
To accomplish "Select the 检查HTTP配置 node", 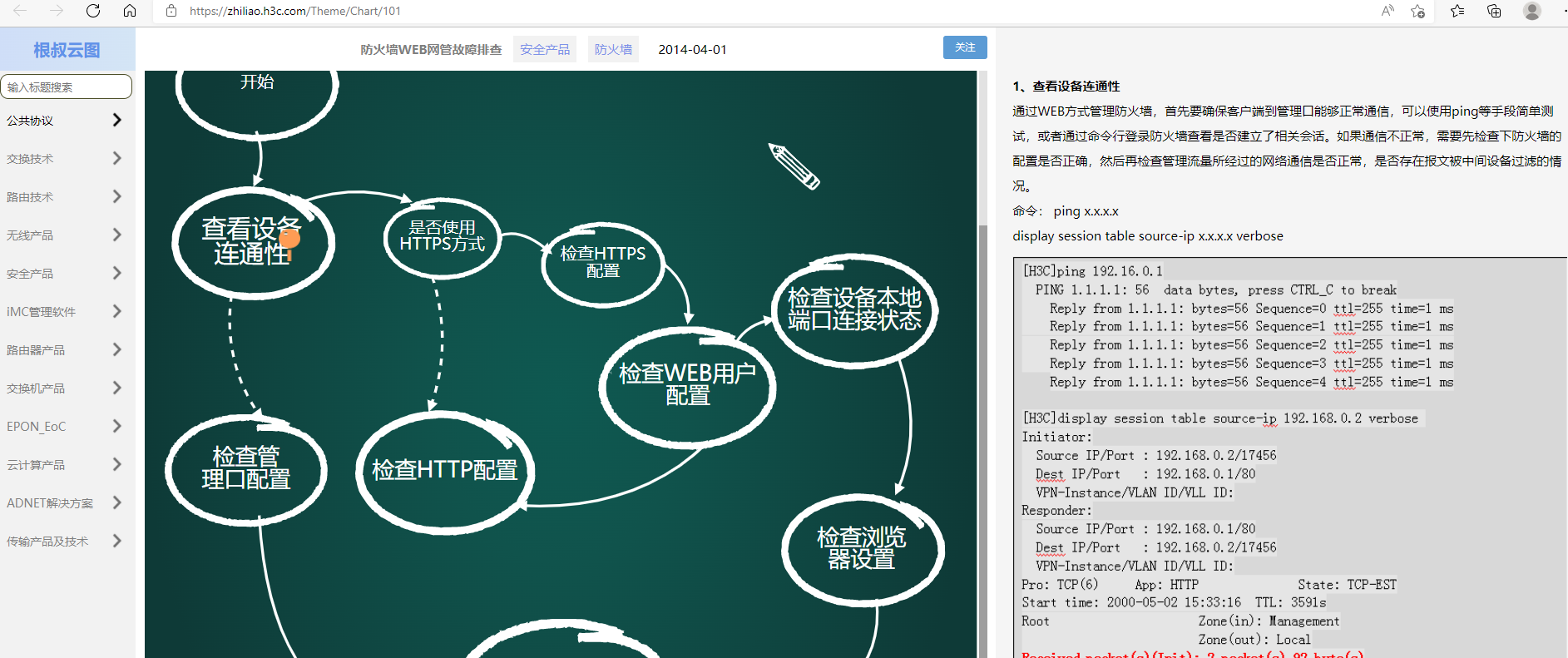I will tap(445, 470).
